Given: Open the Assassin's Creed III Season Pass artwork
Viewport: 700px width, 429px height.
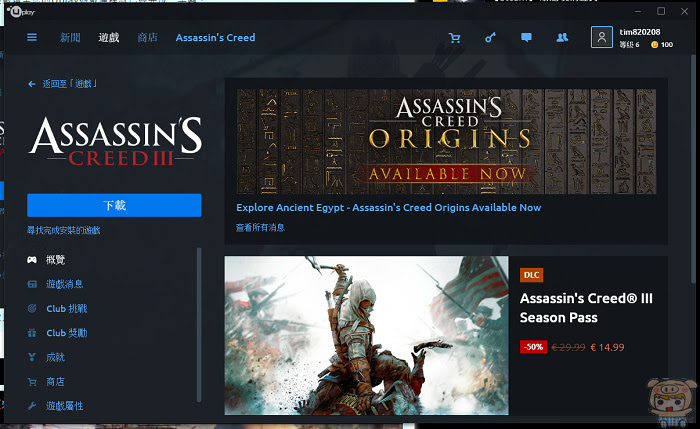Looking at the screenshot, I should 367,335.
